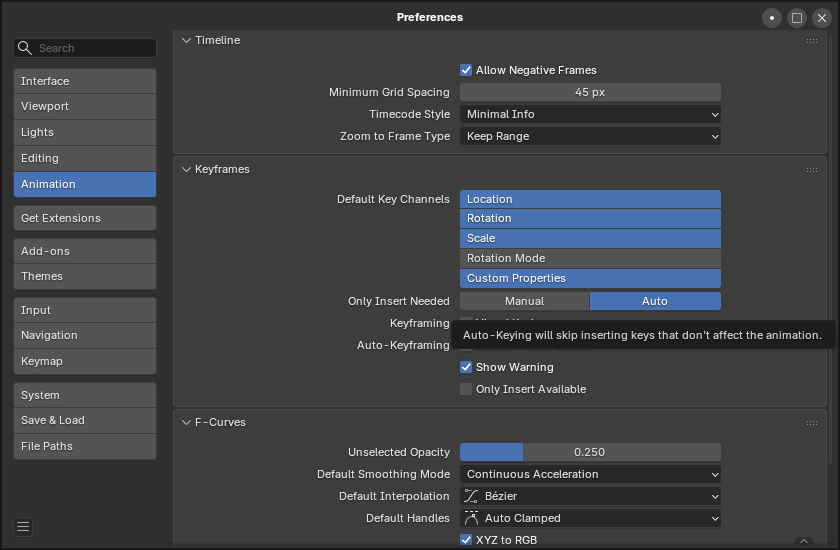Click the Minimum Grid Spacing field
The image size is (840, 550).
[x=590, y=92]
